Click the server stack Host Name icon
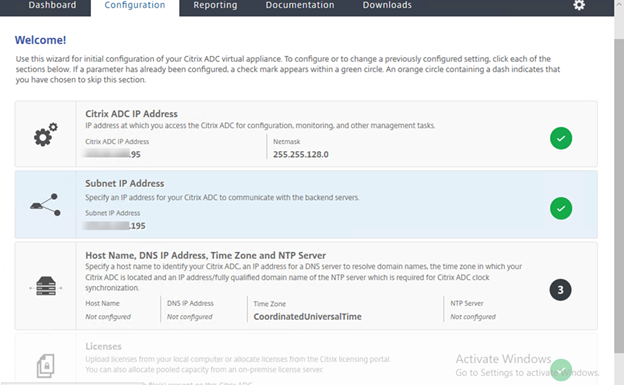Viewport: 624px width, 385px height. [x=46, y=286]
